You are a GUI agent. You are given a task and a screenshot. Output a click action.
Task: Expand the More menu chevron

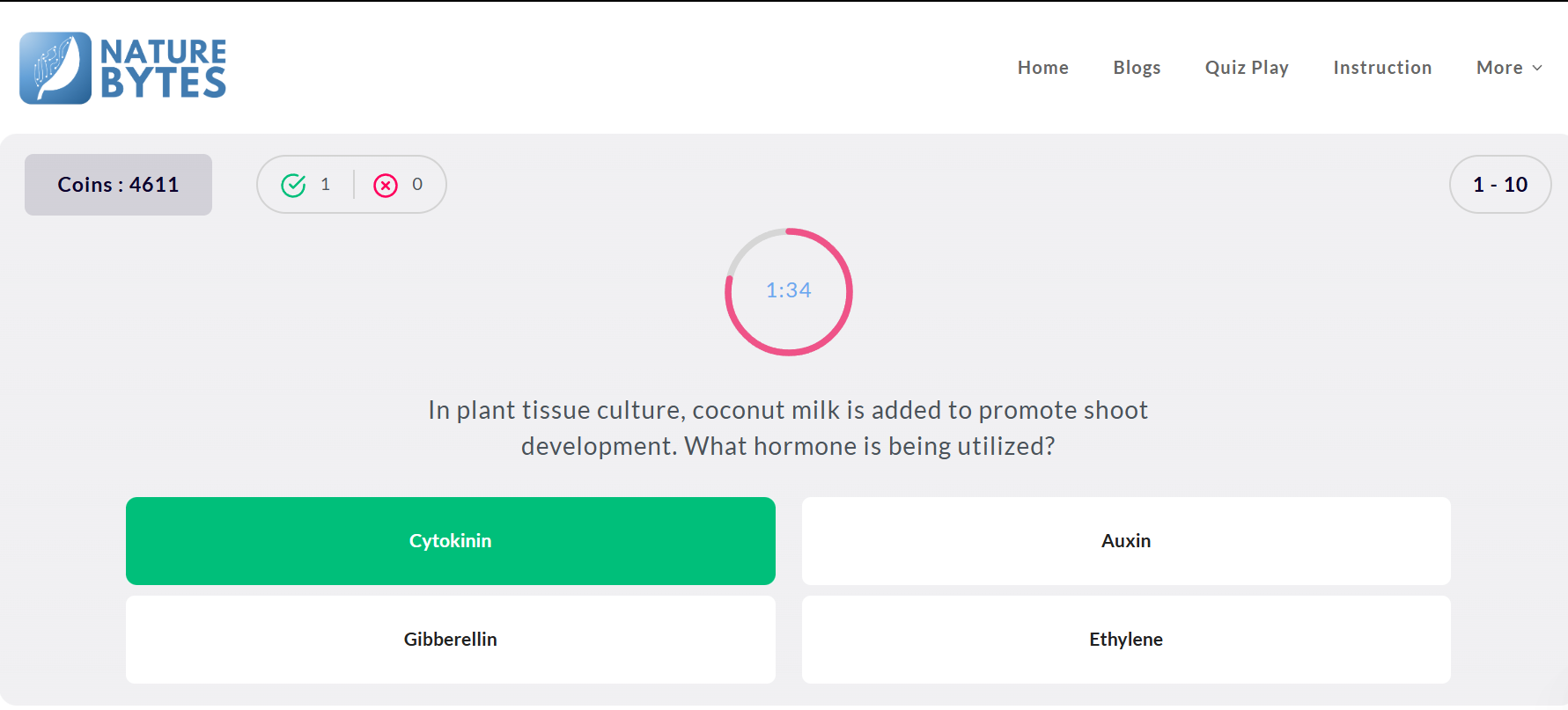pyautogui.click(x=1537, y=68)
